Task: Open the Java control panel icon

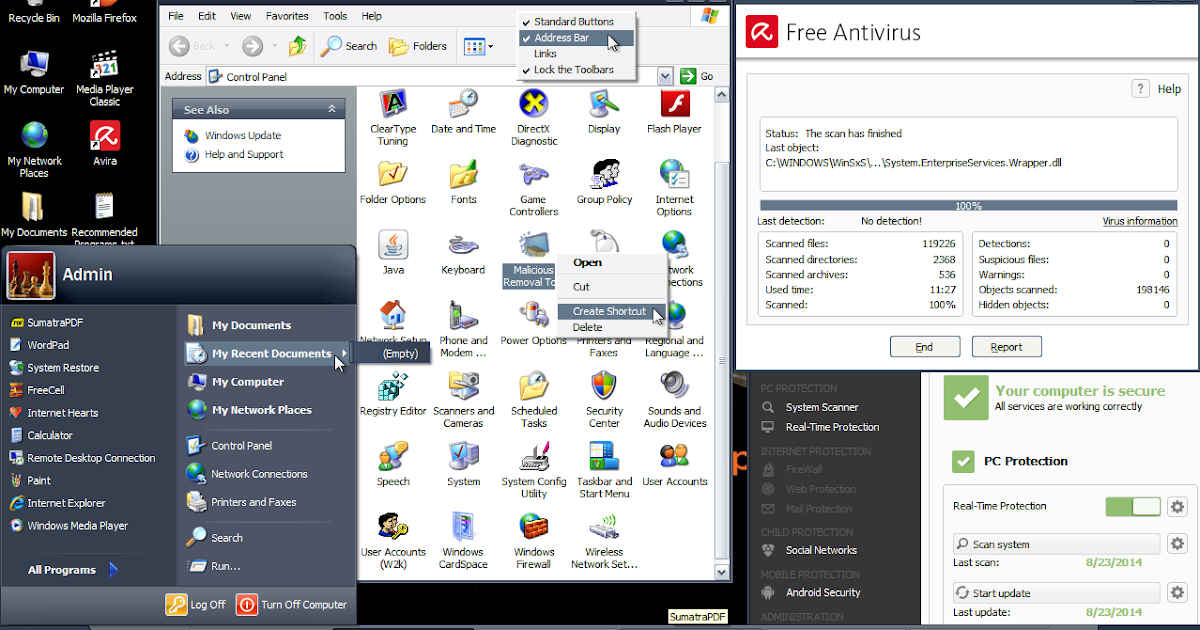Action: point(393,252)
